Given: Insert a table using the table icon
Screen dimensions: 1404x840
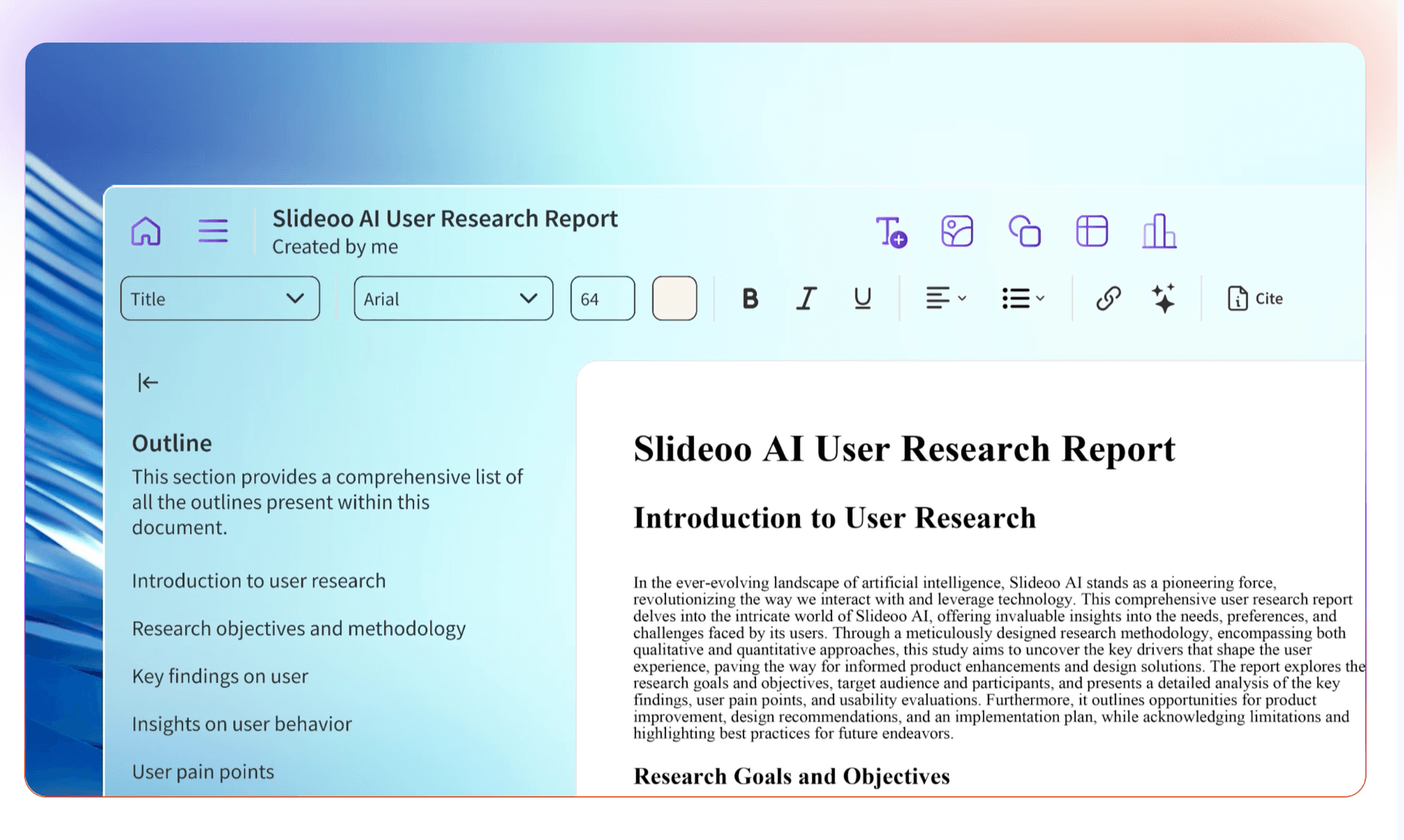Looking at the screenshot, I should click(1092, 231).
